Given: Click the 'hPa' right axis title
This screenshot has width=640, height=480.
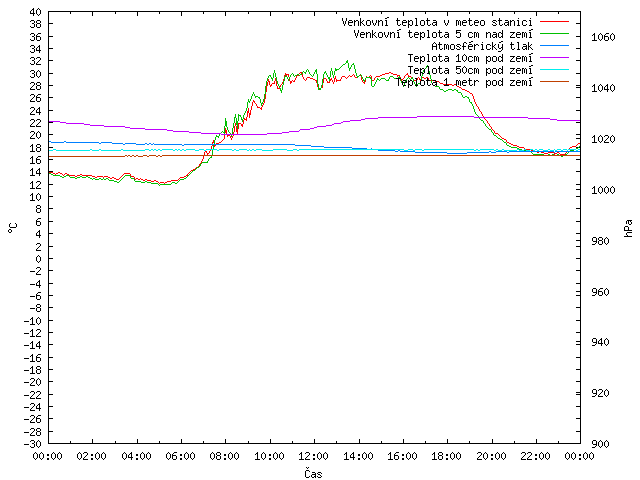Looking at the screenshot, I should point(628,228).
